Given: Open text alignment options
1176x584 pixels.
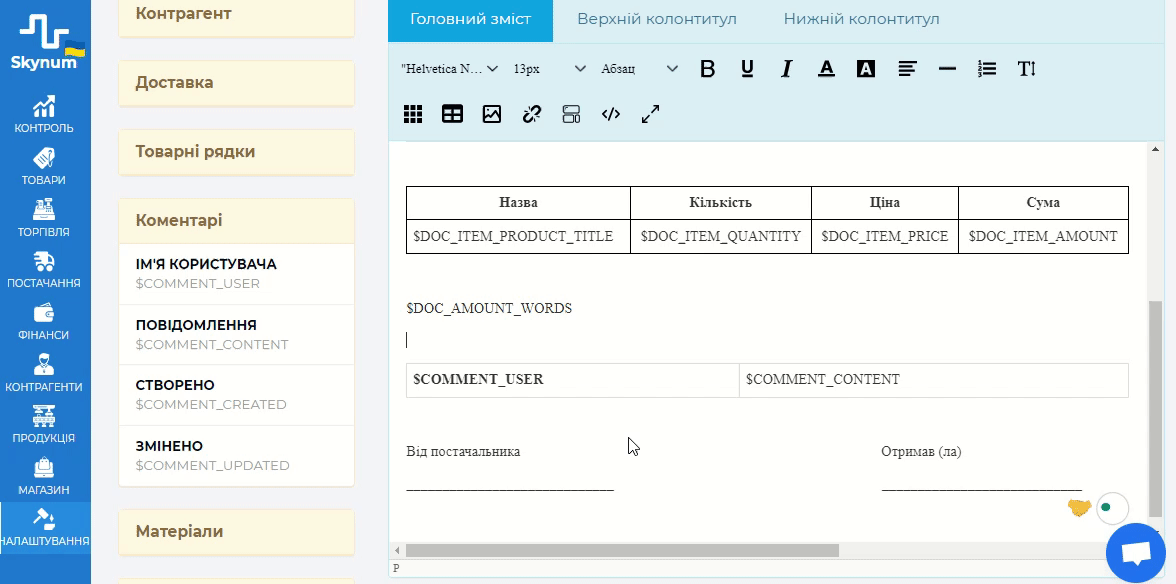Looking at the screenshot, I should point(908,69).
